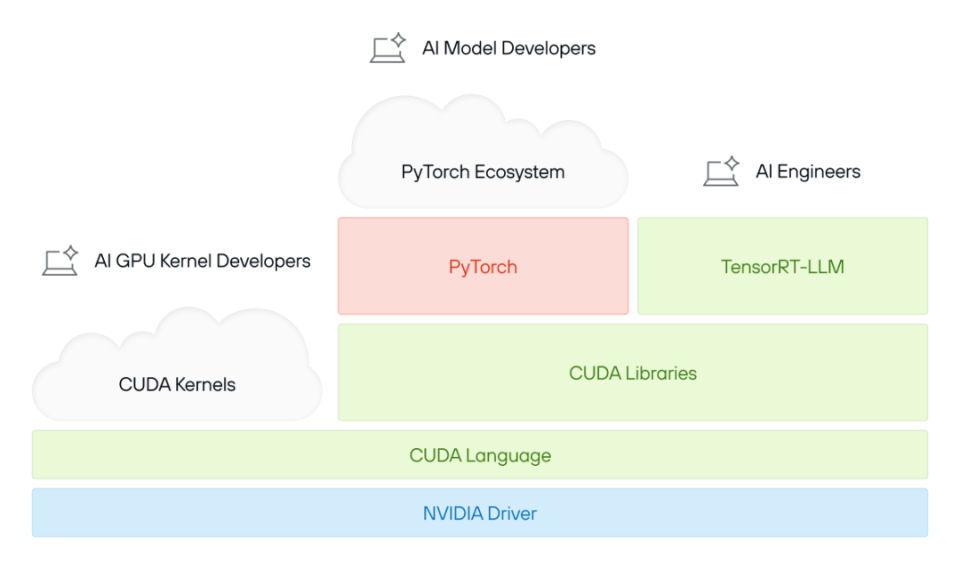This screenshot has height=569, width=960.
Task: Click the AI Model Developers text label
Action: pyautogui.click(x=509, y=48)
